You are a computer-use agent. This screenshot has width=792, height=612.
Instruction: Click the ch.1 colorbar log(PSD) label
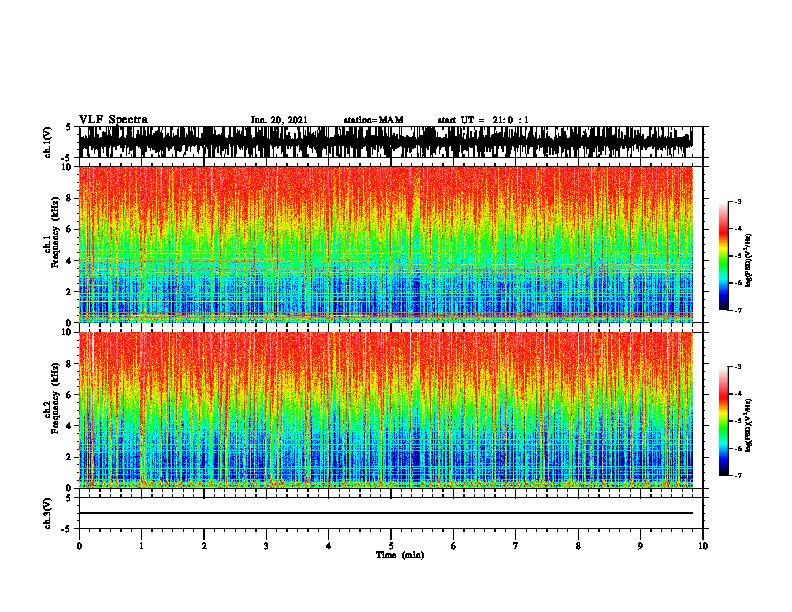(x=749, y=261)
